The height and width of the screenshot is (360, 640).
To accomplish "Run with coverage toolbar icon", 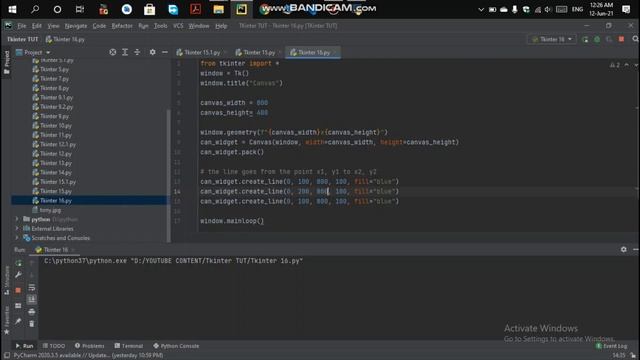I will [x=609, y=39].
